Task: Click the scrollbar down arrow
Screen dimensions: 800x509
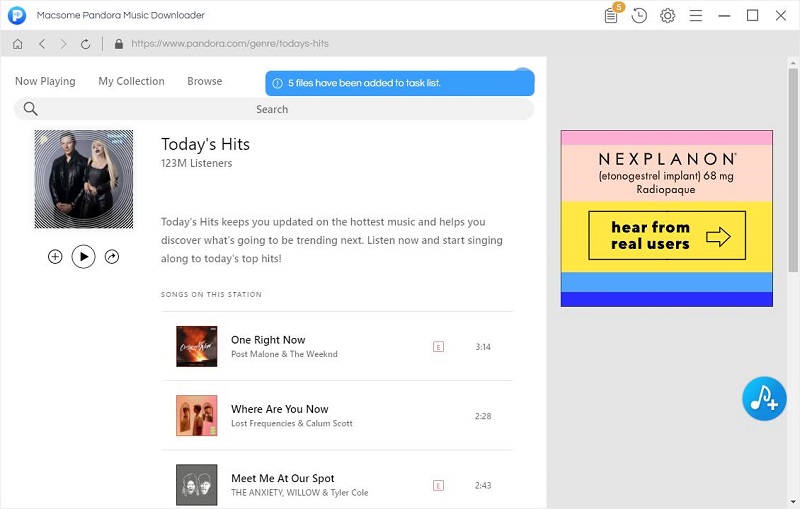Action: (x=793, y=501)
